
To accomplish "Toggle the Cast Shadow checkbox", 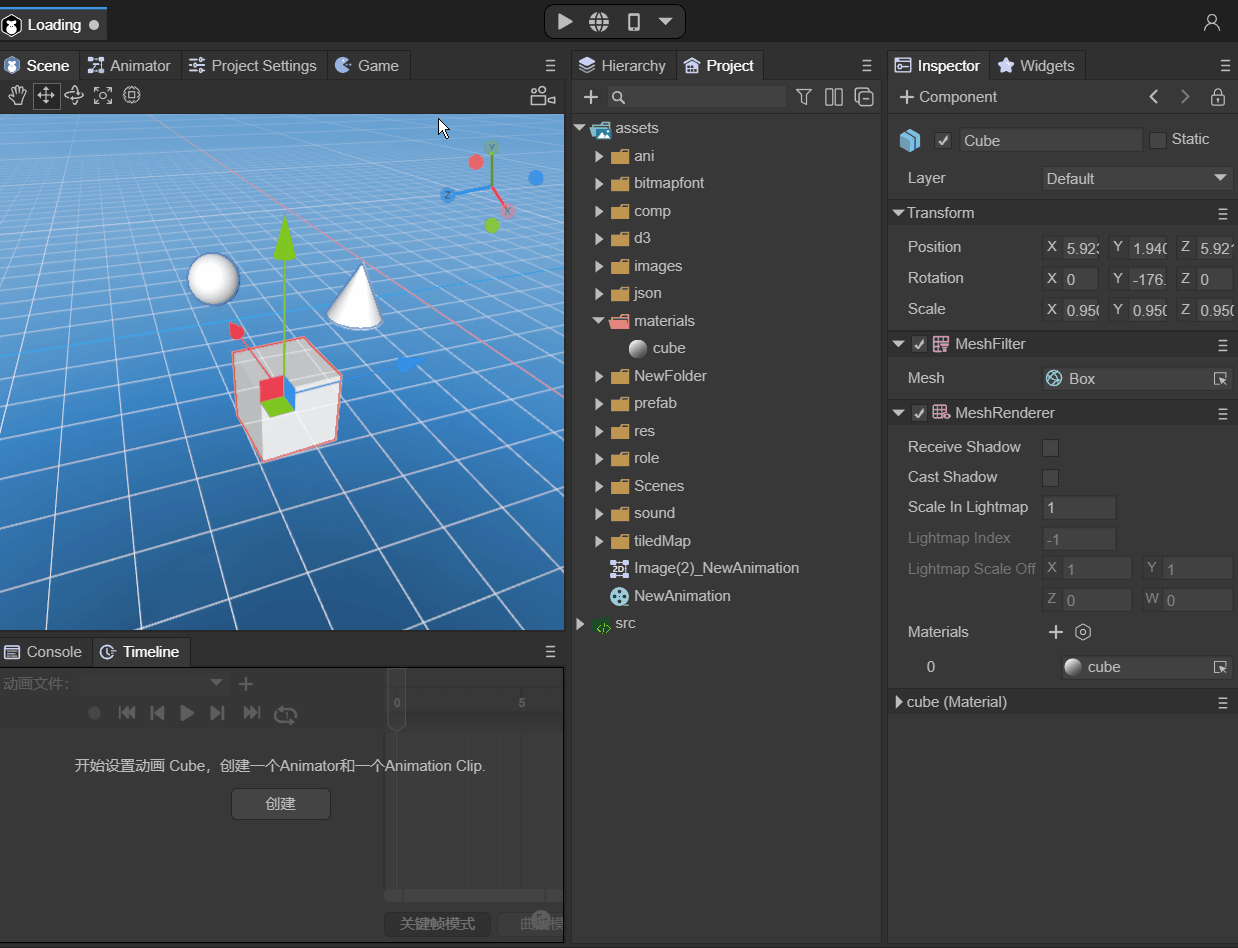I will pos(1050,478).
